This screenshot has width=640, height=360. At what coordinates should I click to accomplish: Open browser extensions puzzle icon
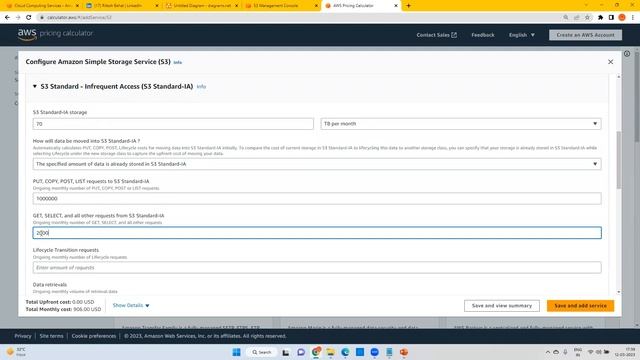pyautogui.click(x=600, y=18)
